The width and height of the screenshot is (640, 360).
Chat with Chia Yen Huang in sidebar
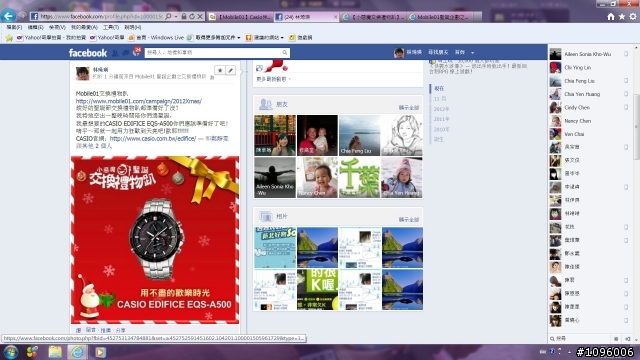[x=589, y=94]
